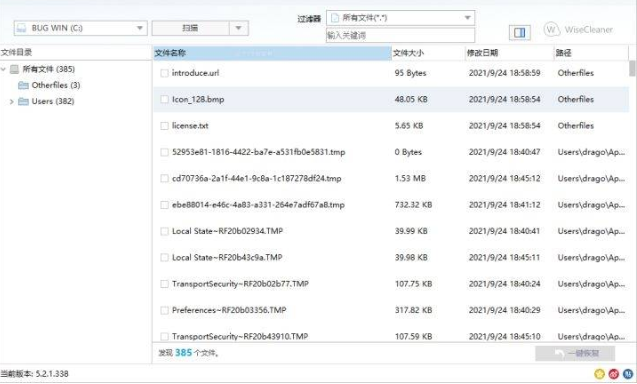The height and width of the screenshot is (384, 637).
Task: Click the file list vertical scrollbar thumb
Action: (x=632, y=68)
